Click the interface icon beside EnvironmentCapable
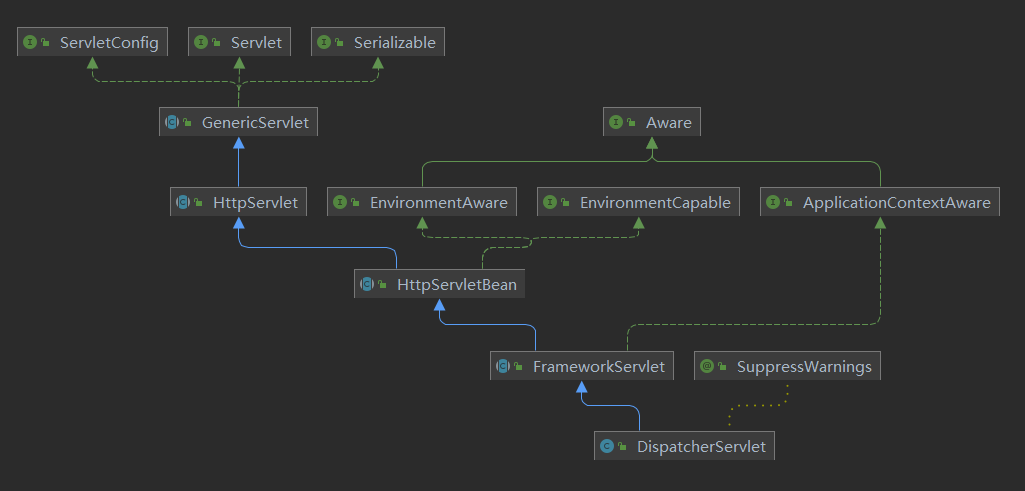The image size is (1025, 491). tap(550, 202)
